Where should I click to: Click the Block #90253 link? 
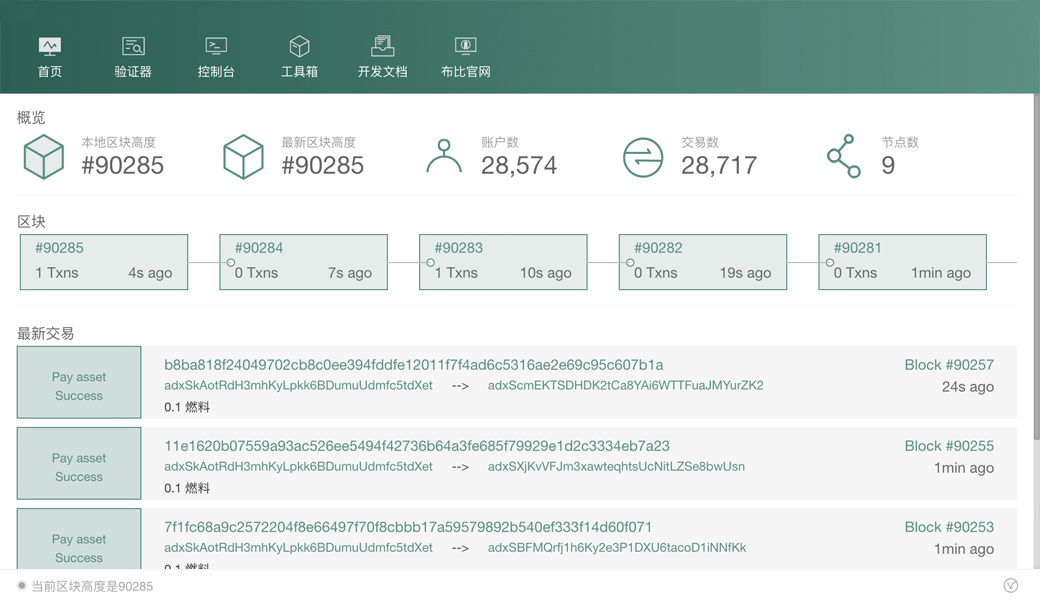coord(948,527)
